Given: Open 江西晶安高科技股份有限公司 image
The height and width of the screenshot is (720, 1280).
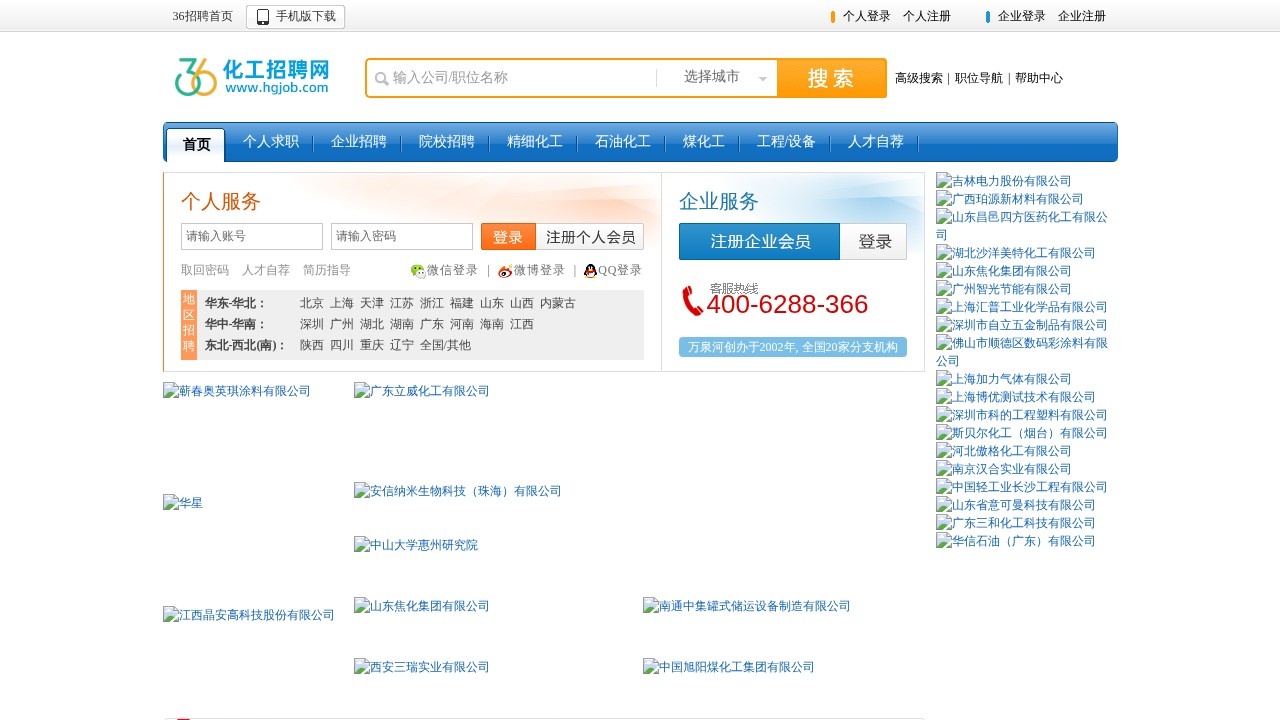Looking at the screenshot, I should coord(249,615).
